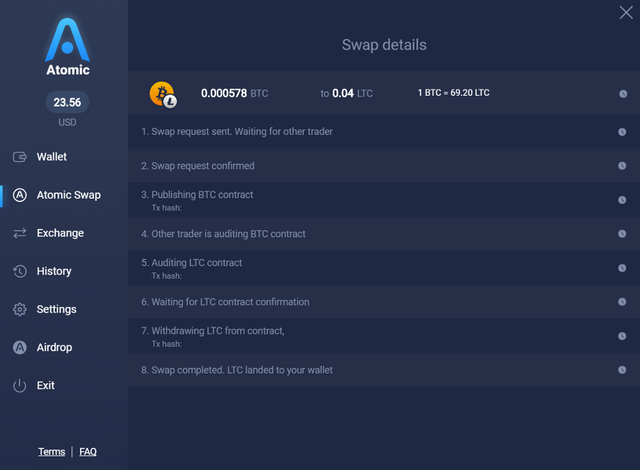Image resolution: width=640 pixels, height=470 pixels.
Task: Go to the Exchange section
Action: coord(60,233)
